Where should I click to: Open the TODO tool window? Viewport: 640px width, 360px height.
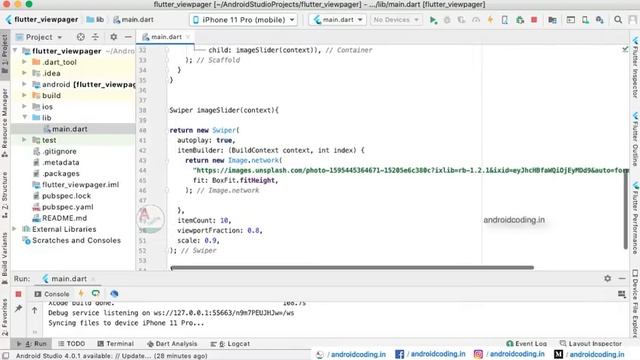pyautogui.click(x=71, y=344)
